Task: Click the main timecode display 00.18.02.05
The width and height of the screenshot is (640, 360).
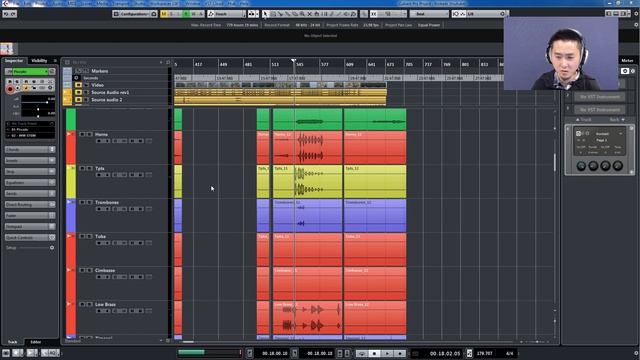Action: [x=444, y=353]
